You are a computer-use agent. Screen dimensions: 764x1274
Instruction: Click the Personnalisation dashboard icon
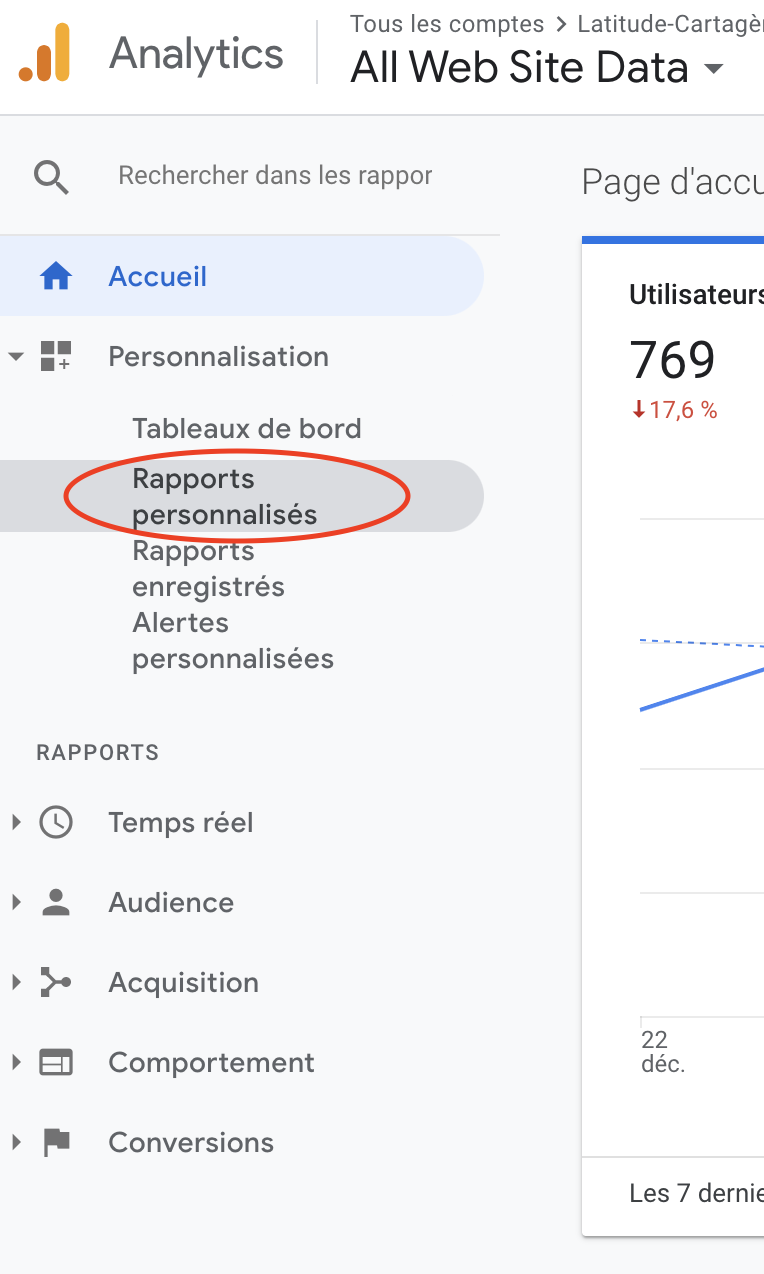tap(55, 356)
